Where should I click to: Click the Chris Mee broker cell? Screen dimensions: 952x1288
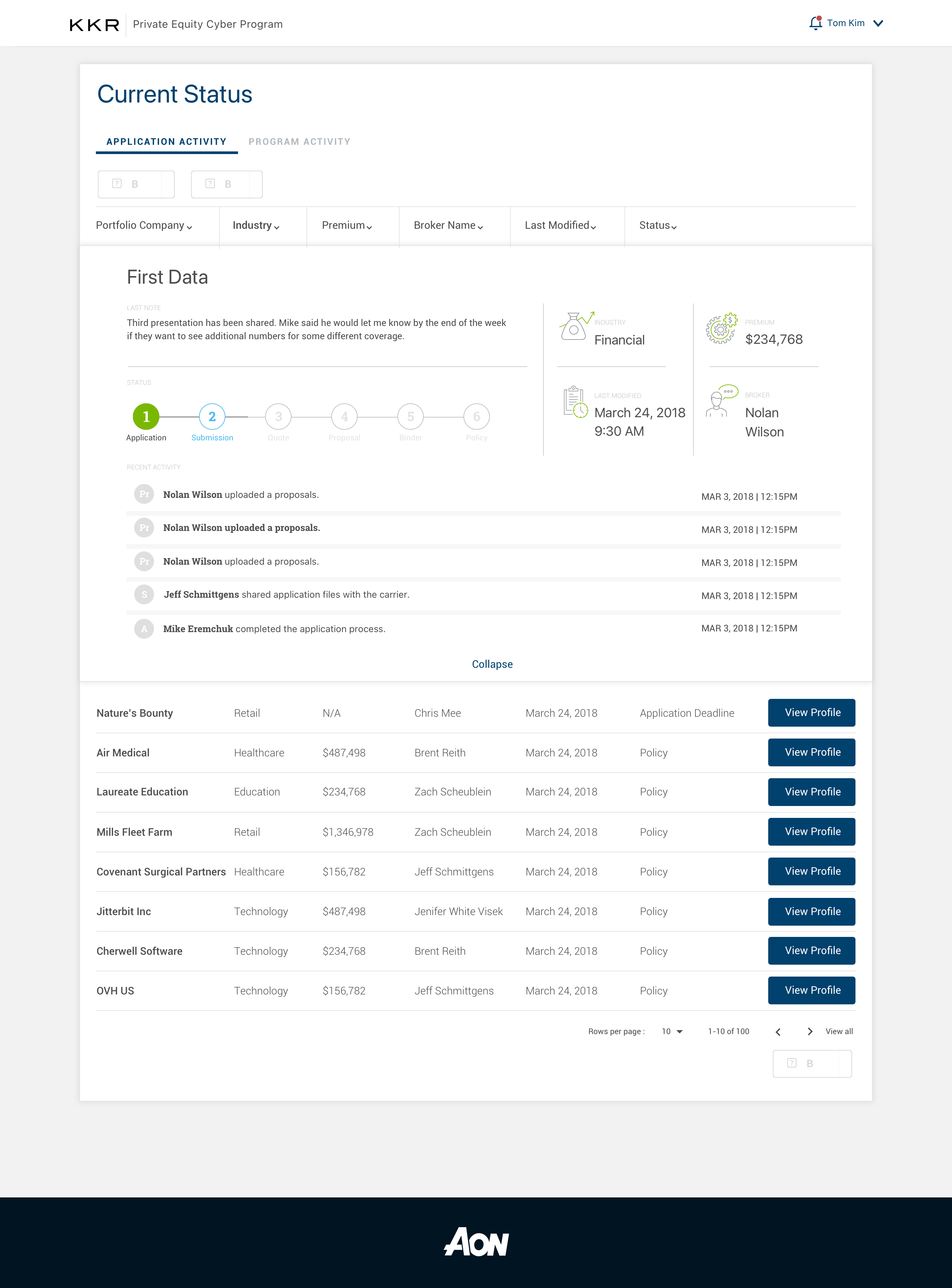pos(437,713)
